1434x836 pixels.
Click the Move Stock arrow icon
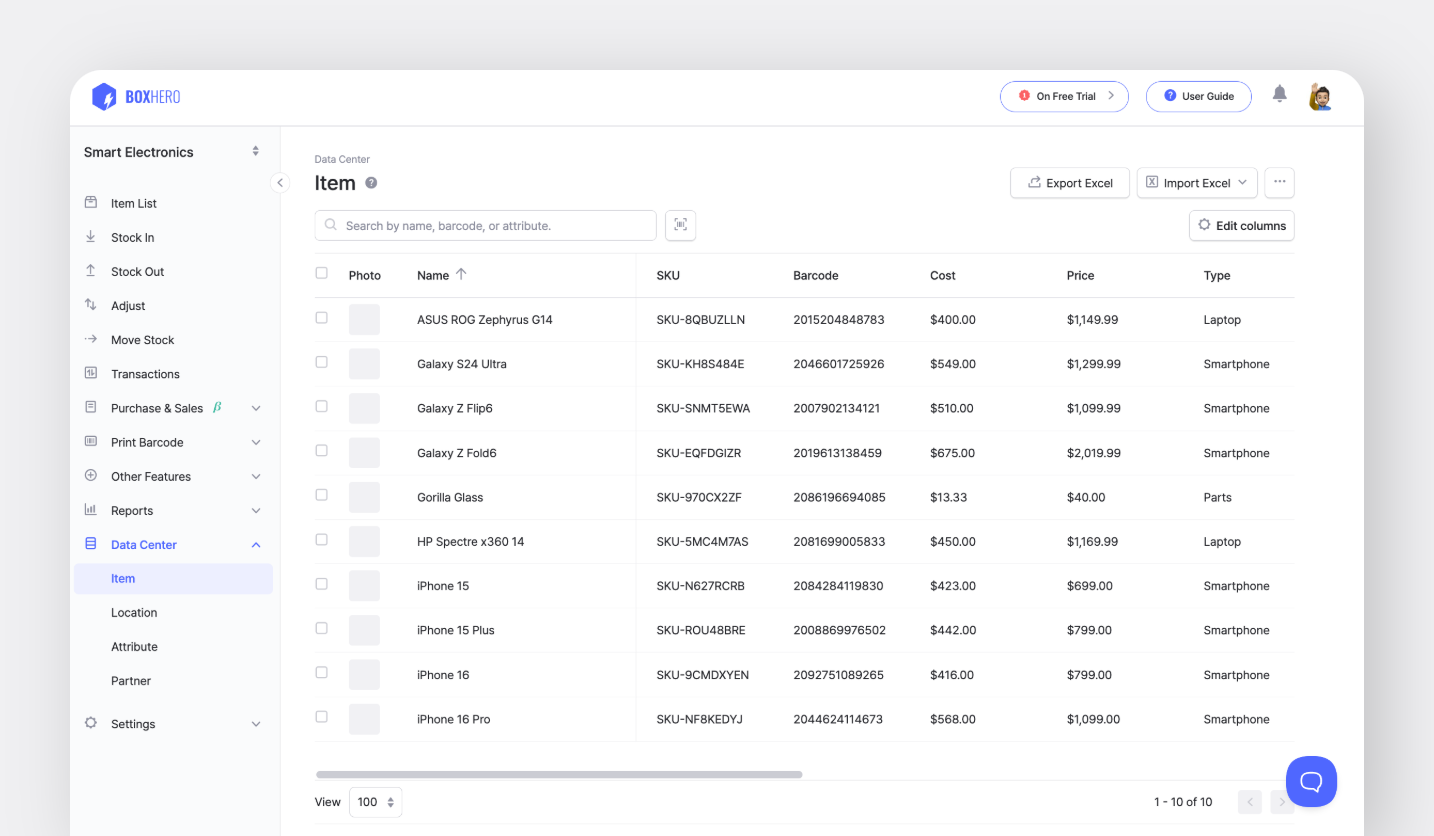[x=91, y=339]
